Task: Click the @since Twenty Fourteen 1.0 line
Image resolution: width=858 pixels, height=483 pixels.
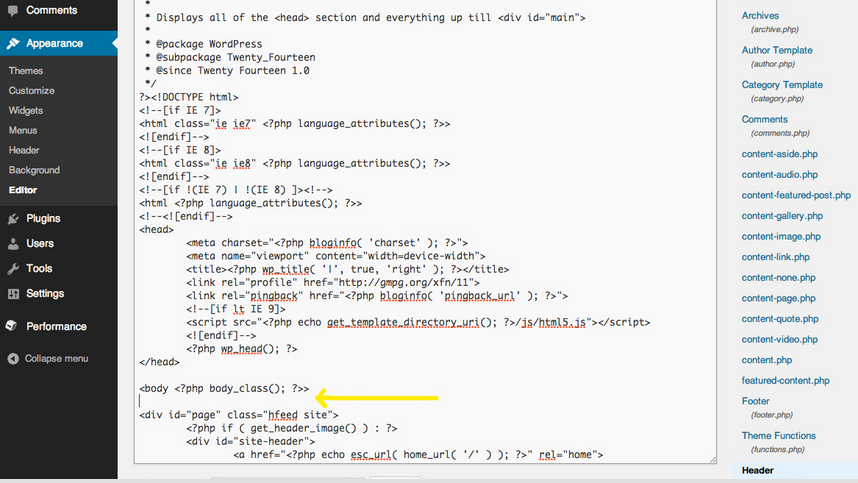Action: (x=227, y=71)
